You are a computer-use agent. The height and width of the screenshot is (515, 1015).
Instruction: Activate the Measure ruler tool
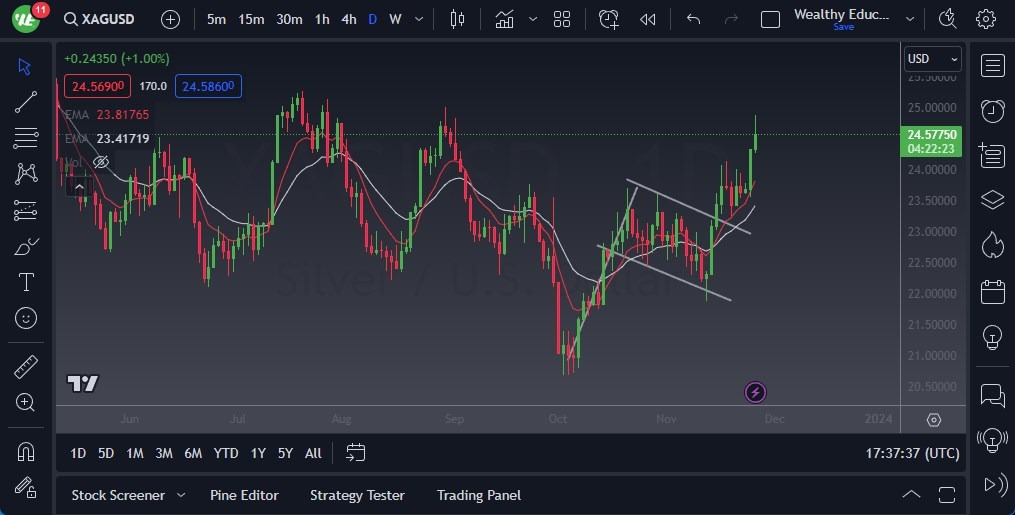click(26, 366)
